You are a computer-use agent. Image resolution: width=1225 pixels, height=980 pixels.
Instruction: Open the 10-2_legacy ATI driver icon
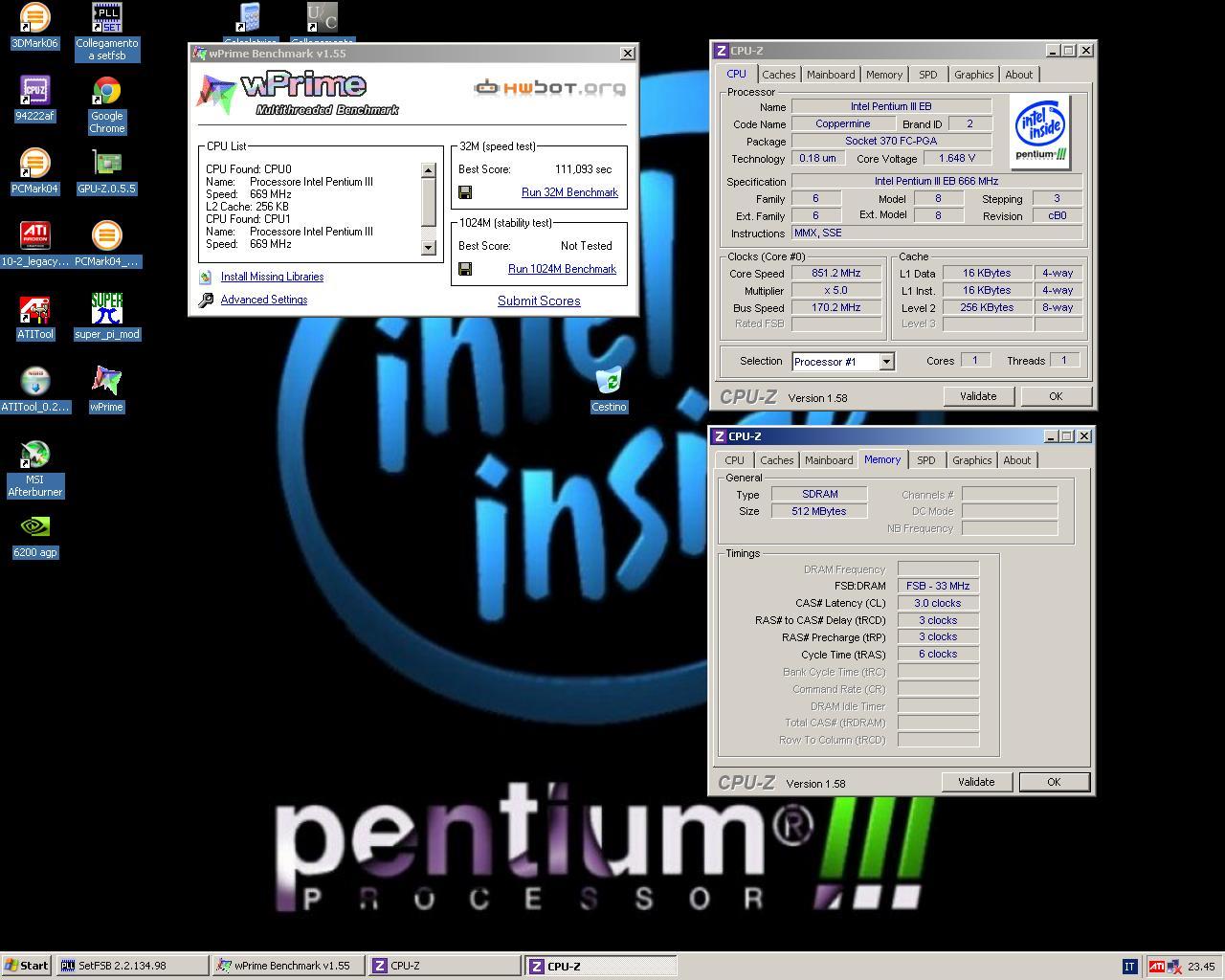point(34,244)
